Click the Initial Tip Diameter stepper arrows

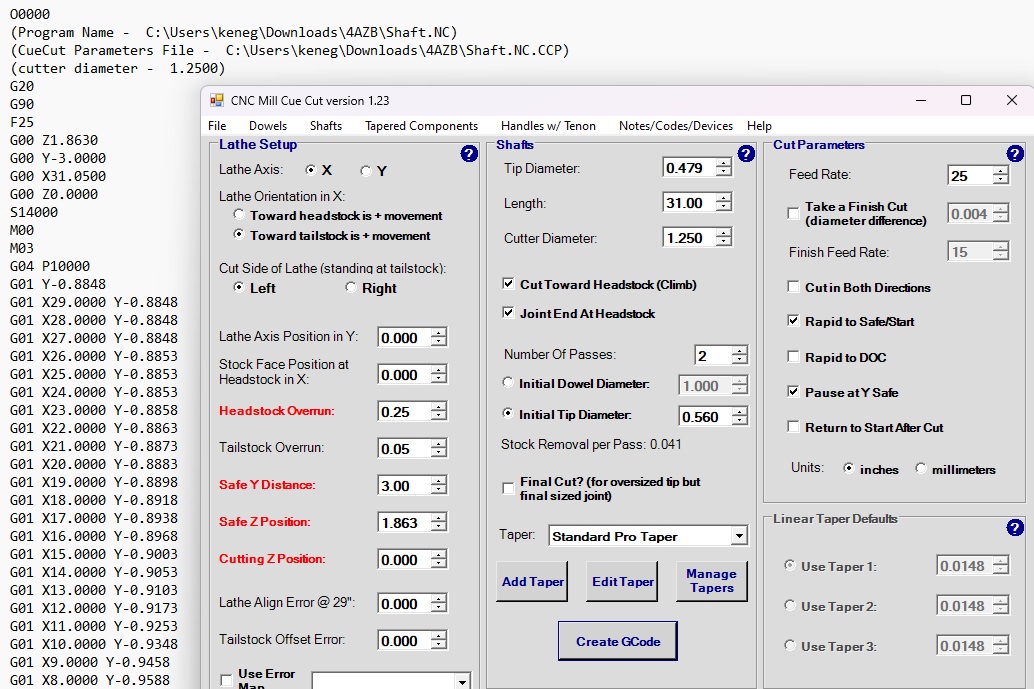pos(739,416)
